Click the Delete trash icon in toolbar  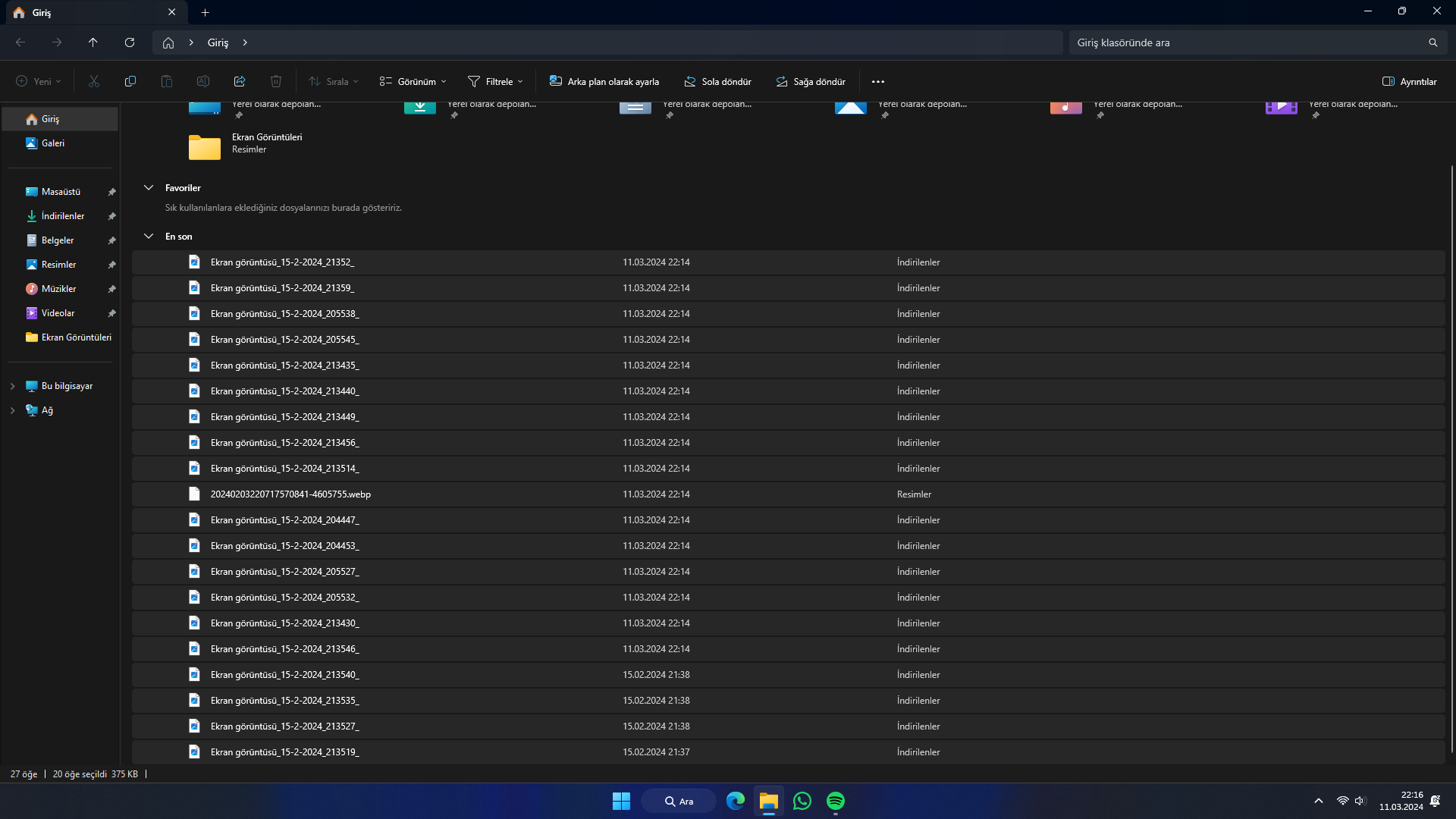[276, 81]
